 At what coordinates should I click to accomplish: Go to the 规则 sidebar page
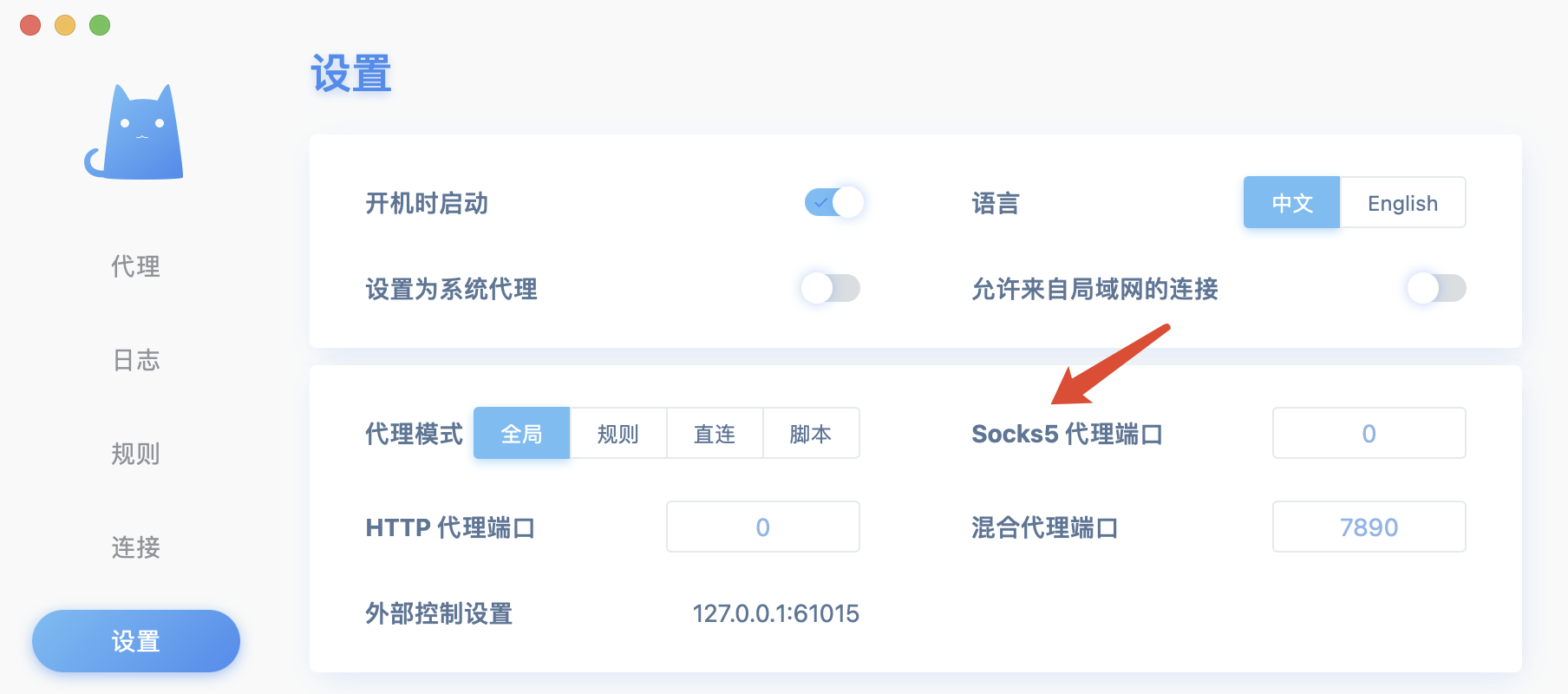[136, 454]
